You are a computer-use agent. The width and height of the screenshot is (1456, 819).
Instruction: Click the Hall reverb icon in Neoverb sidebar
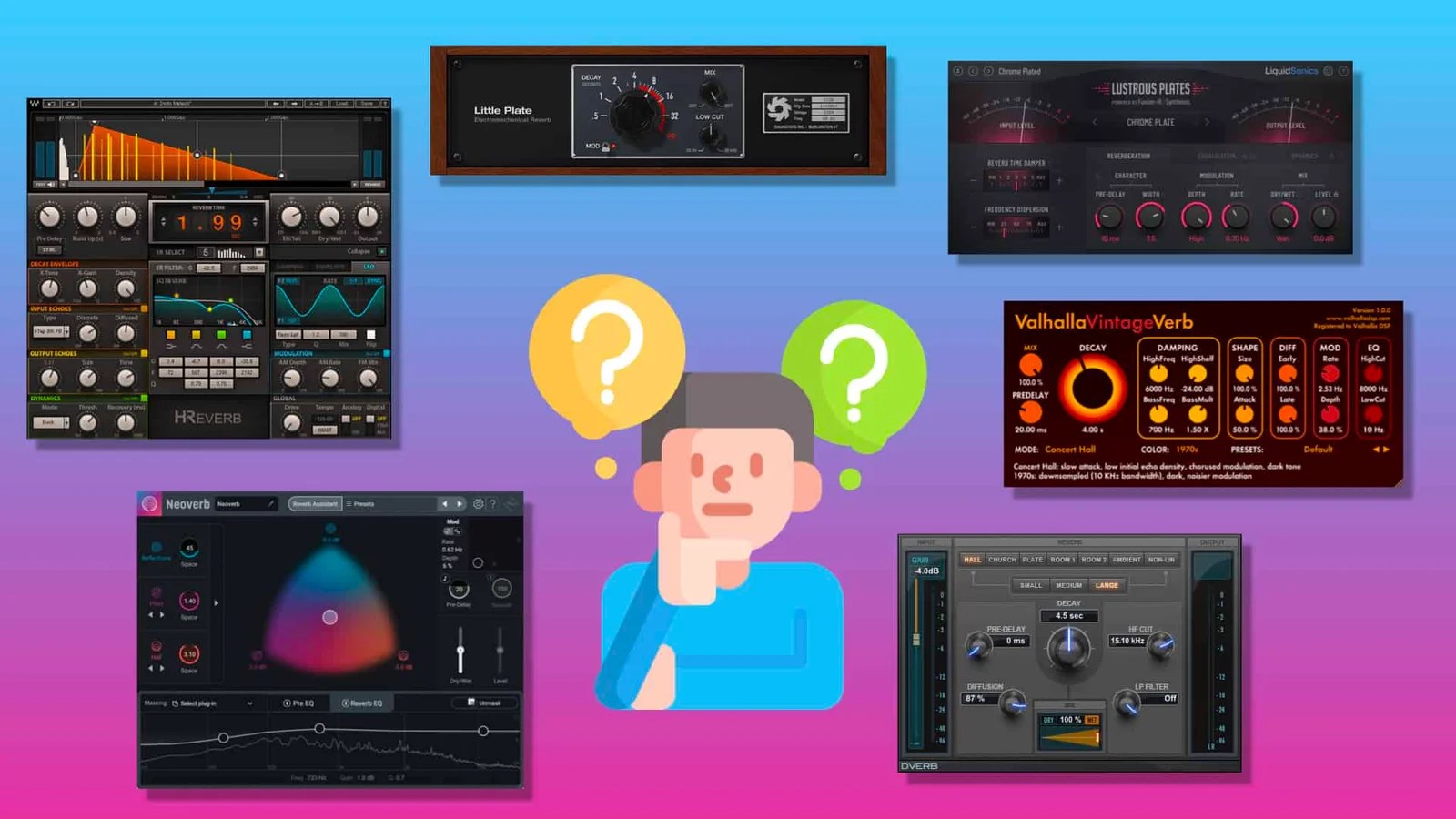(x=156, y=646)
